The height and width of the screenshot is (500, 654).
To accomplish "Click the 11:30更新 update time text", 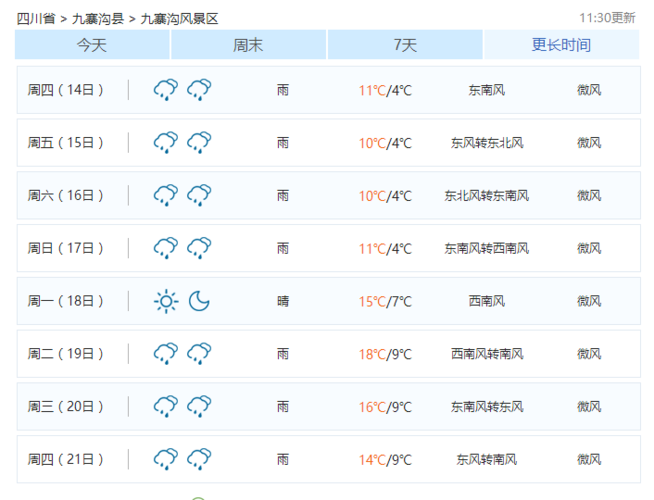I will point(607,18).
